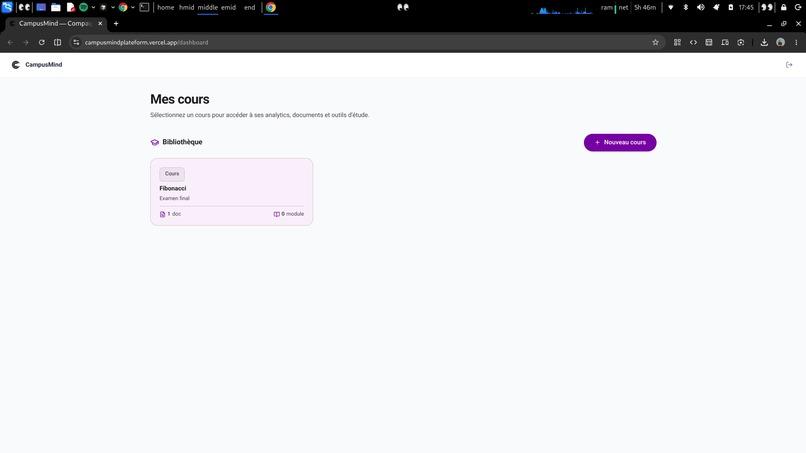This screenshot has height=453, width=806.
Task: Bookmark this page with the star icon
Action: (x=655, y=43)
